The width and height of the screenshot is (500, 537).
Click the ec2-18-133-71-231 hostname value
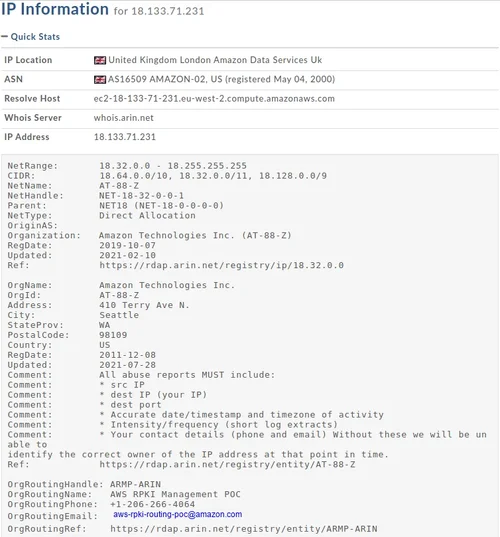click(214, 99)
